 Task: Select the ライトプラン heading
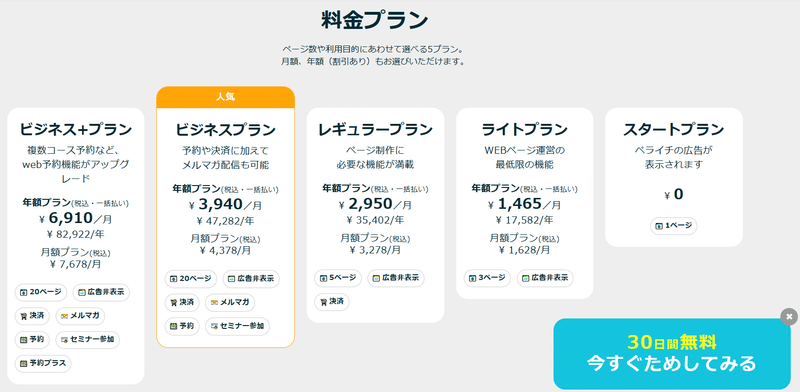524,130
